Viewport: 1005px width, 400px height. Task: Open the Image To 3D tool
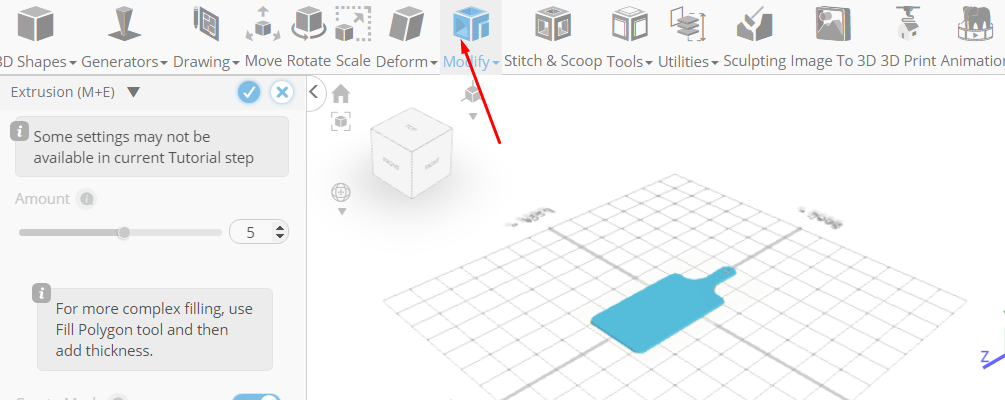(833, 36)
